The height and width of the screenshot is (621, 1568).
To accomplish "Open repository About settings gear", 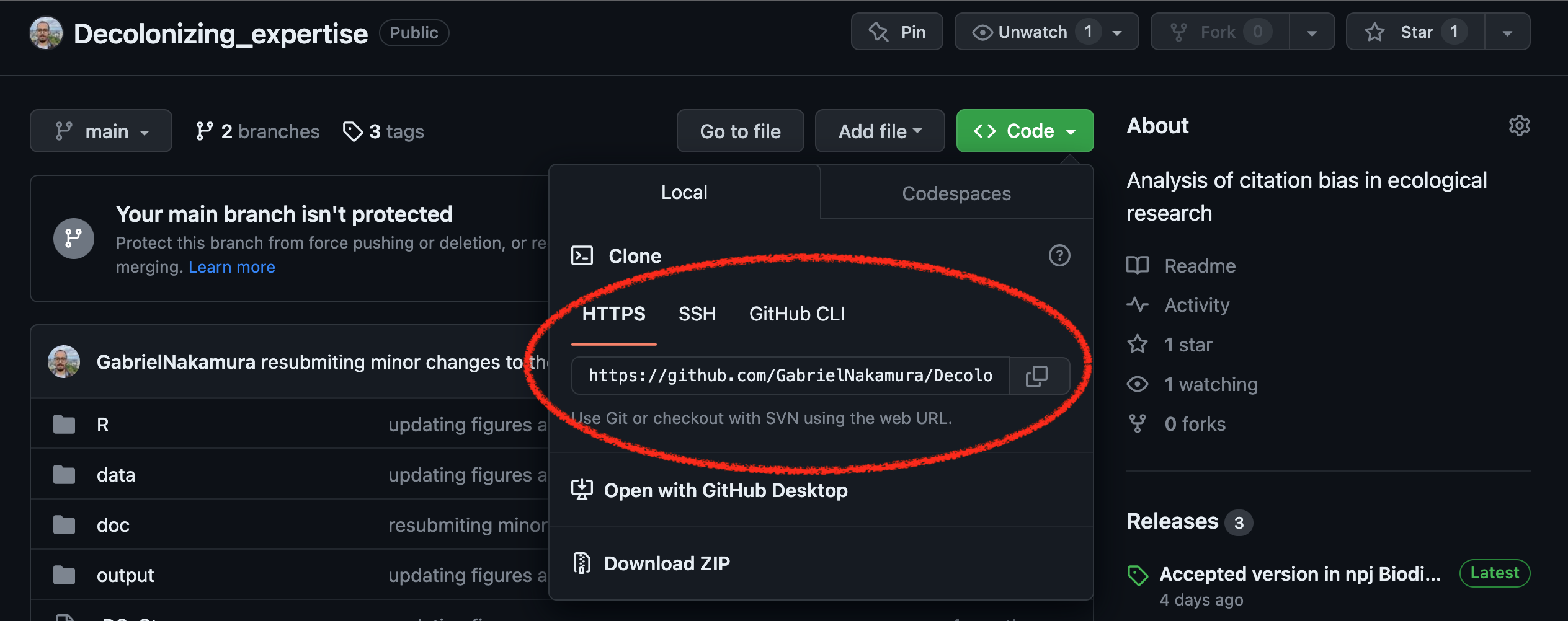I will tap(1519, 126).
